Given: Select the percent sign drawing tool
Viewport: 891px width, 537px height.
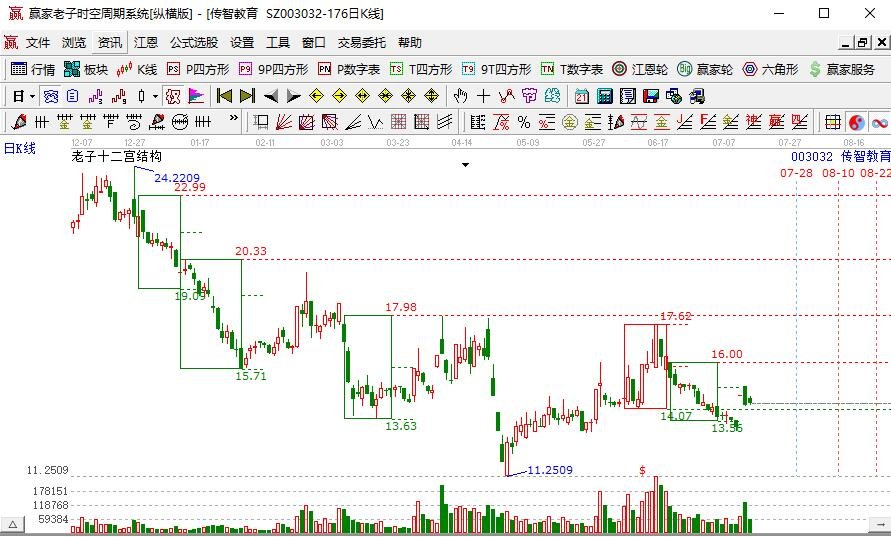Looking at the screenshot, I should (x=523, y=122).
